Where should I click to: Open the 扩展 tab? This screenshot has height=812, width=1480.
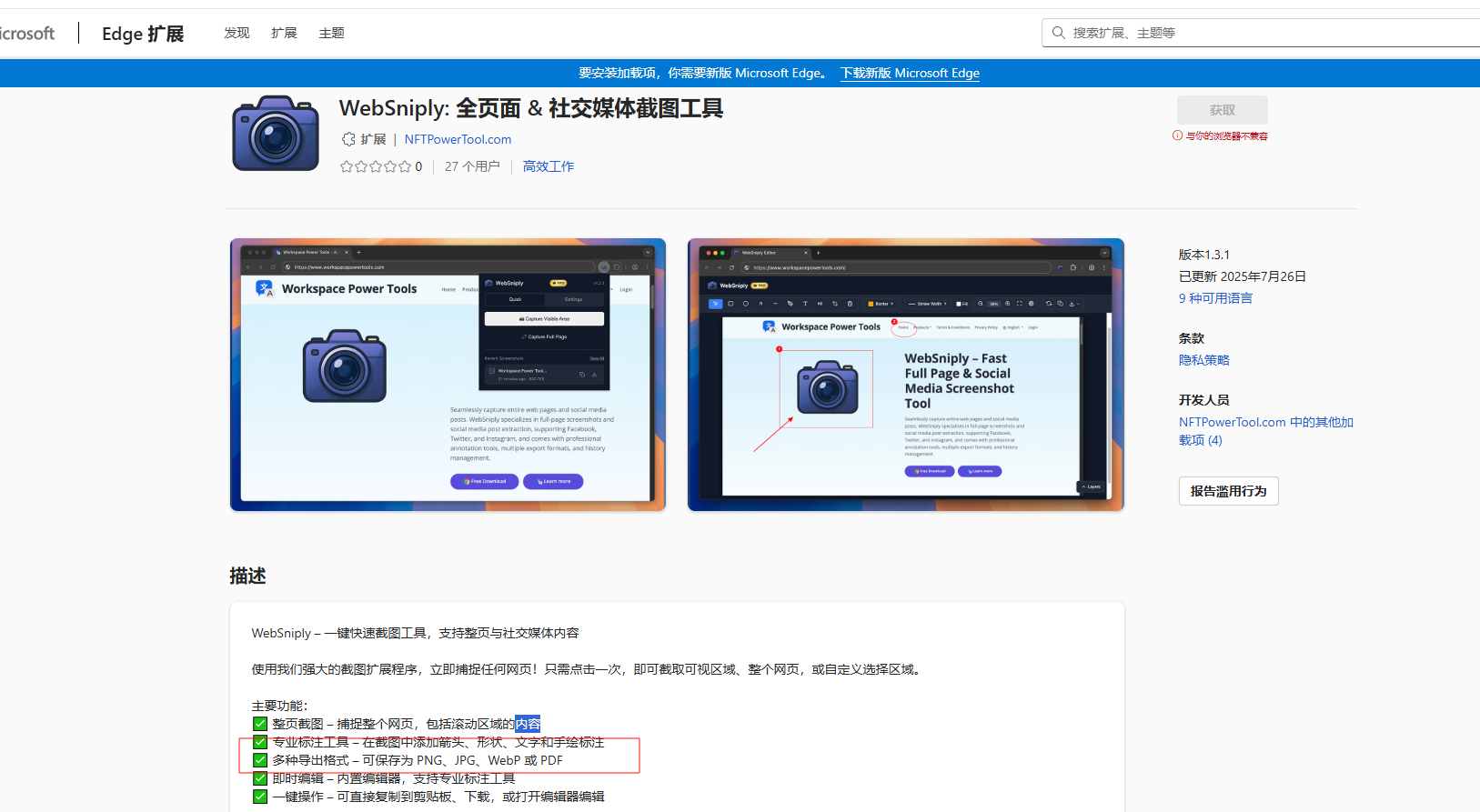click(x=284, y=33)
